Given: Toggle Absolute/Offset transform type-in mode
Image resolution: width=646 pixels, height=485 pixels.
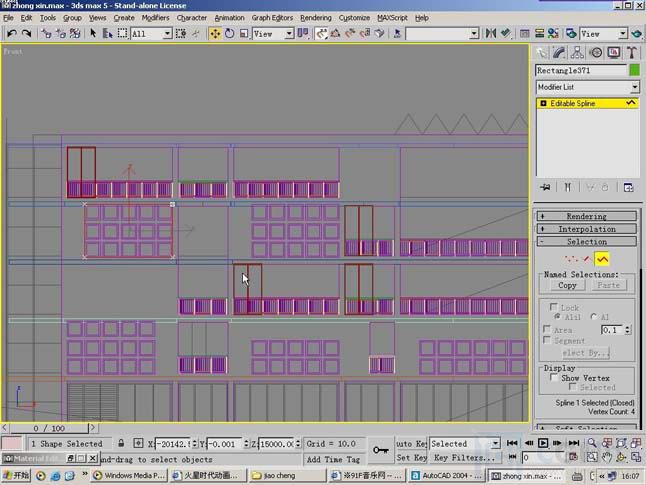Looking at the screenshot, I should [138, 443].
